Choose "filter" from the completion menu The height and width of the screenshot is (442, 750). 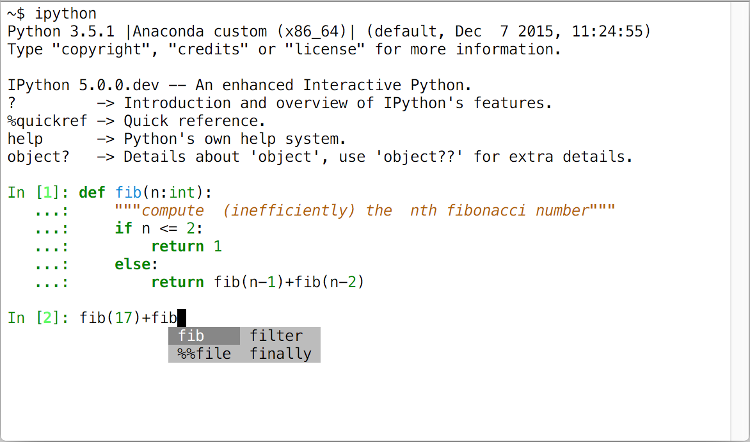point(276,336)
